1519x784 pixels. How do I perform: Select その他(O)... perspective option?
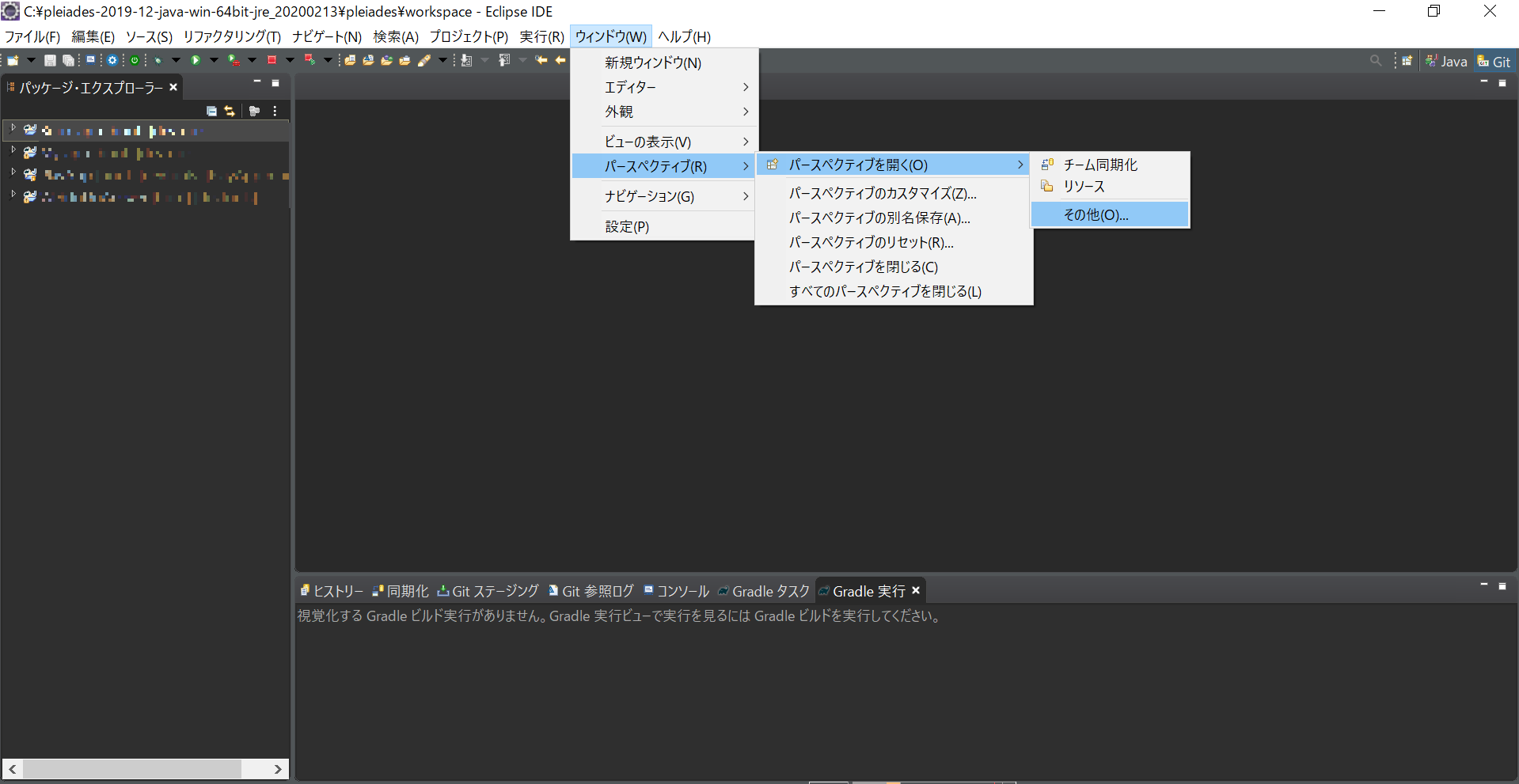1110,214
